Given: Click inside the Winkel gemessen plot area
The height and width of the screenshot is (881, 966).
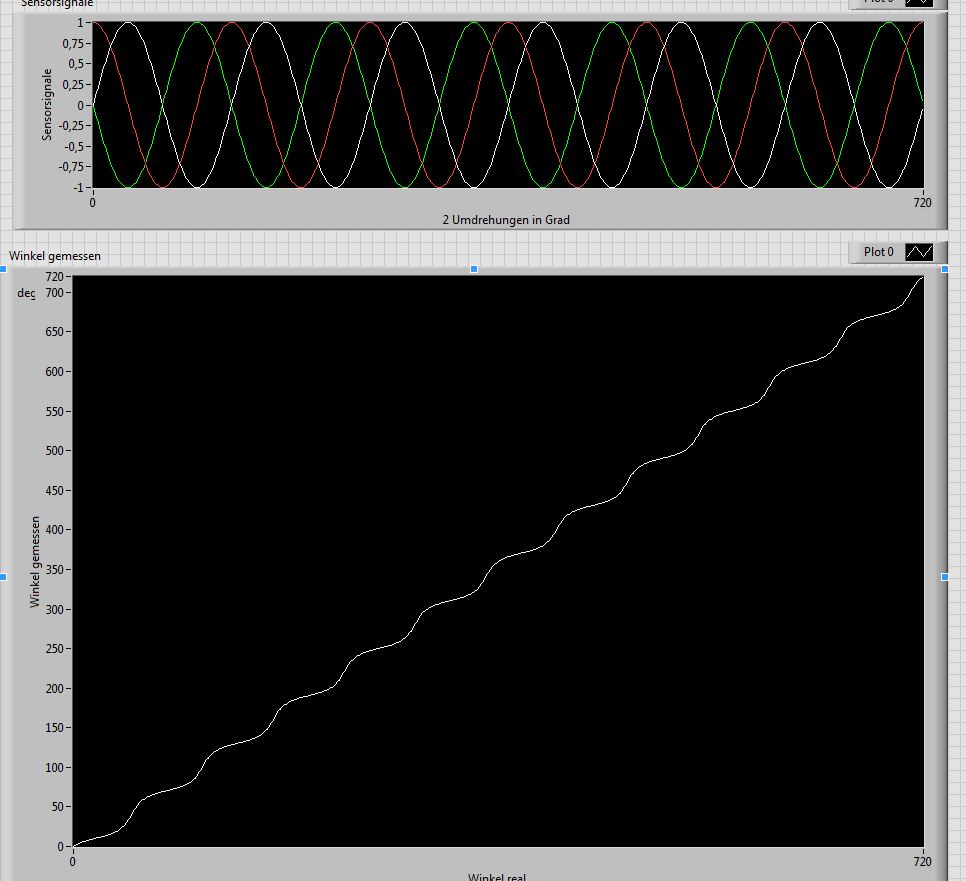Looking at the screenshot, I should 498,561.
